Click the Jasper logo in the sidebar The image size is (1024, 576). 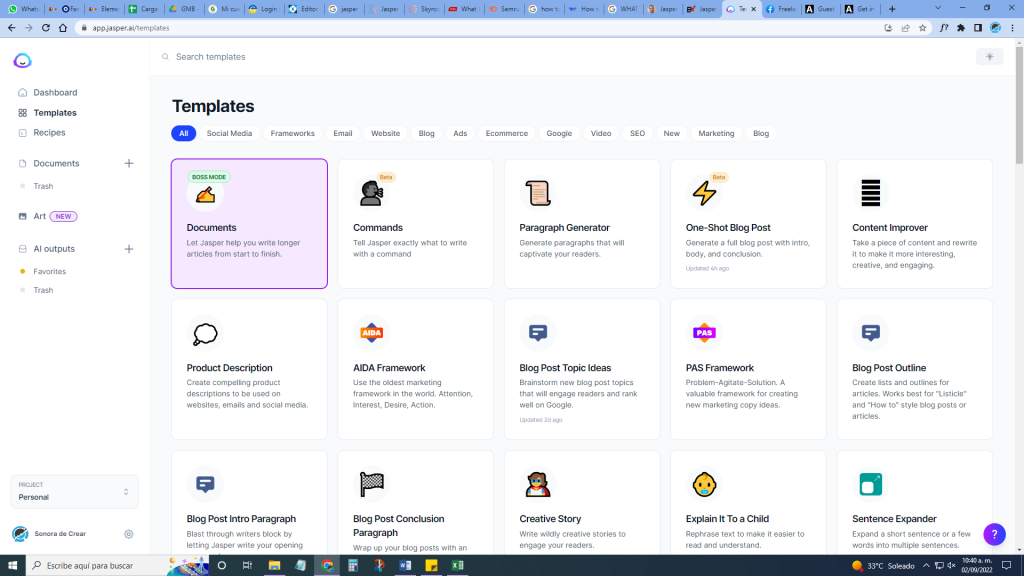[x=22, y=61]
